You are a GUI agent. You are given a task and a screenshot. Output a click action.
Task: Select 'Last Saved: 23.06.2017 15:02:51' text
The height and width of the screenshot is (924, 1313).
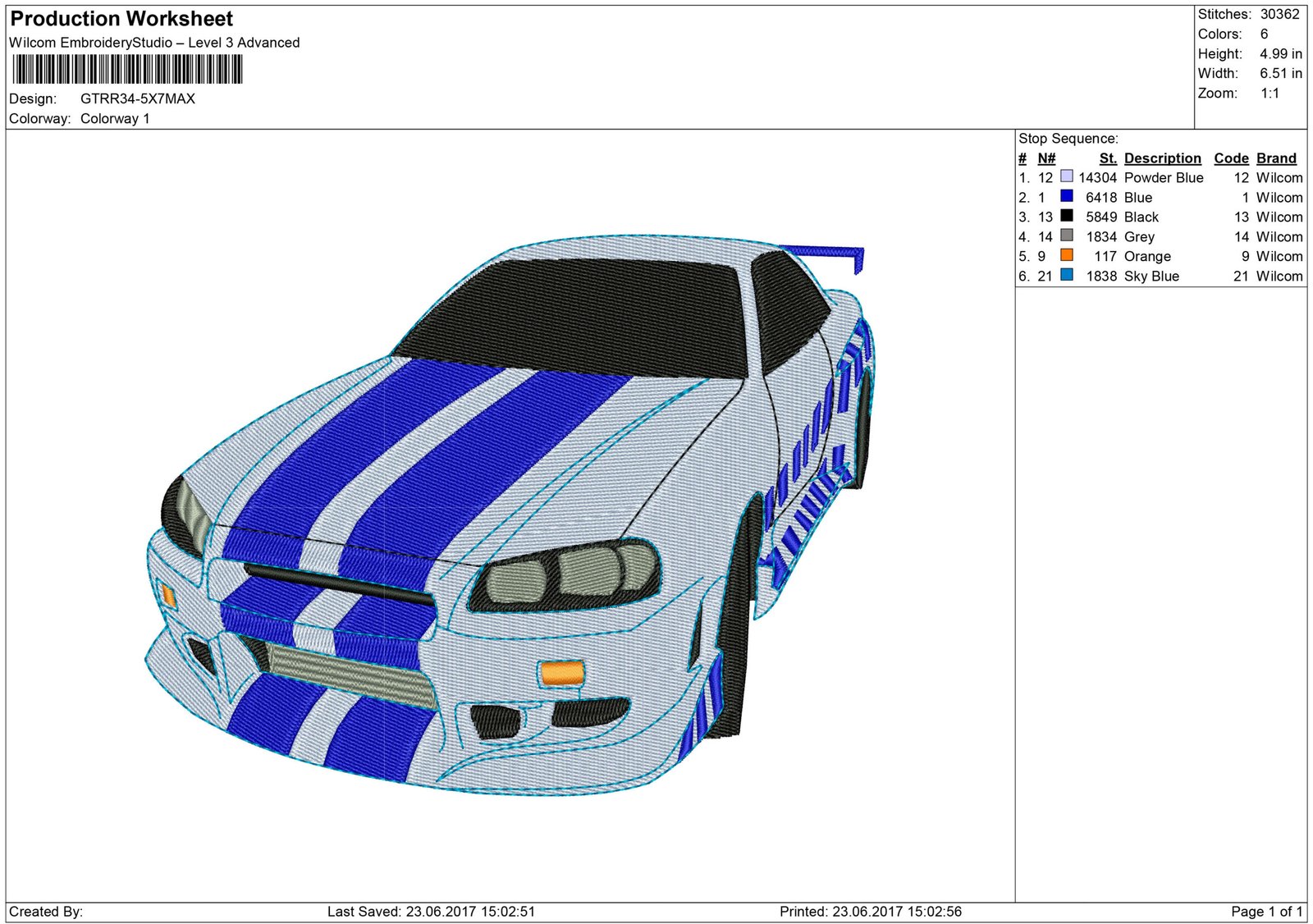pos(431,911)
